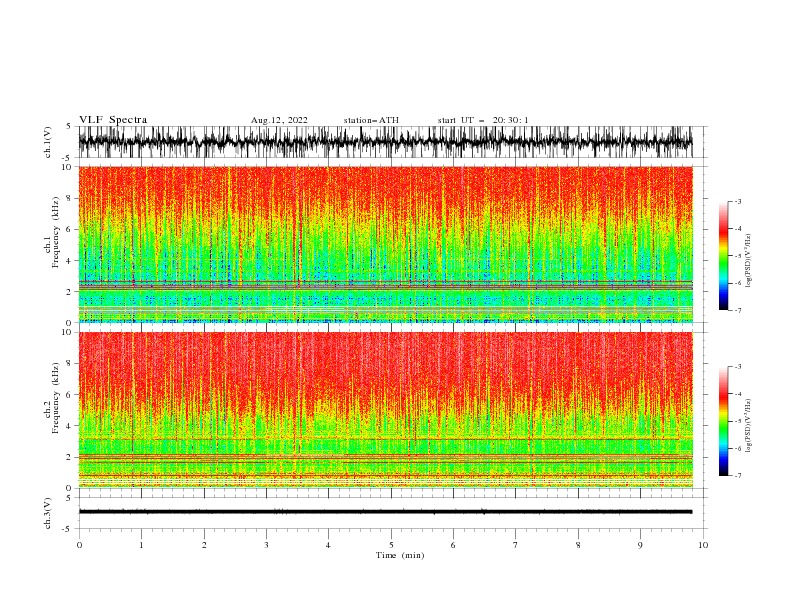Image resolution: width=792 pixels, height=612 pixels.
Task: Click the lower color bar's log(PSD) label
Action: 748,426
